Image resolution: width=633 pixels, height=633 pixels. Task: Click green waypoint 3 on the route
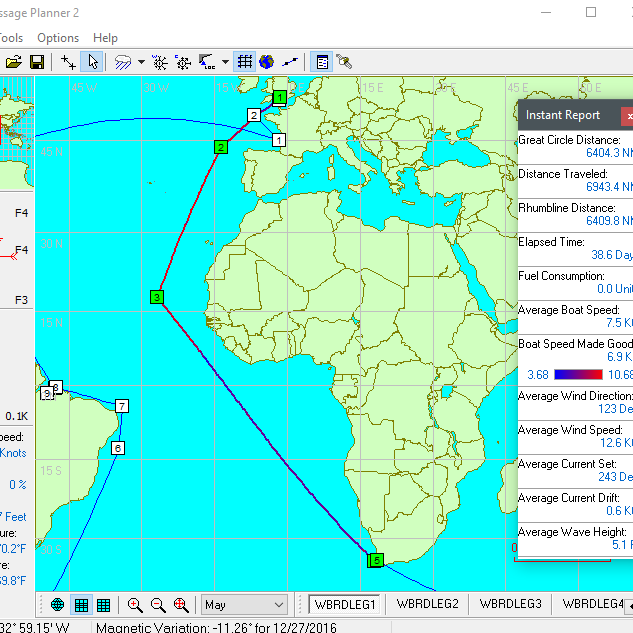157,297
